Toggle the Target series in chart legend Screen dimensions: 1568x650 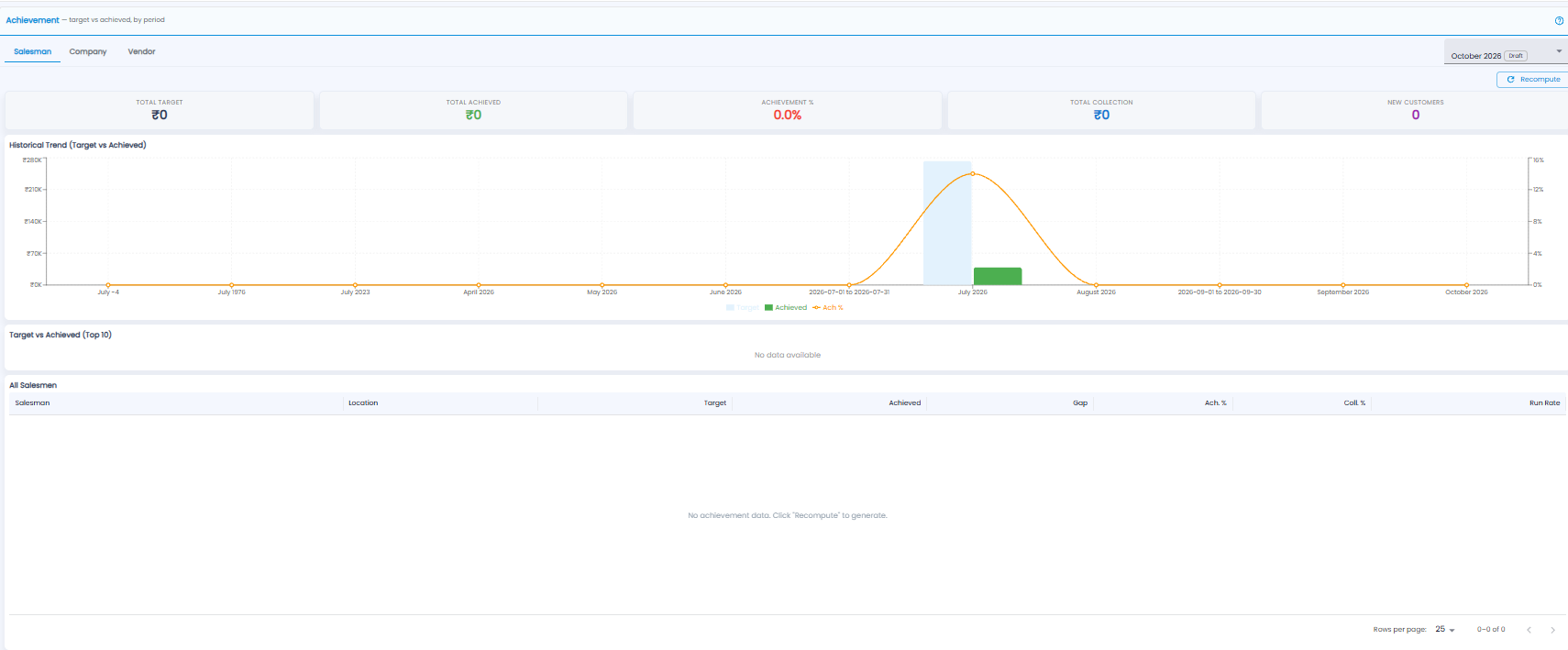pyautogui.click(x=743, y=308)
